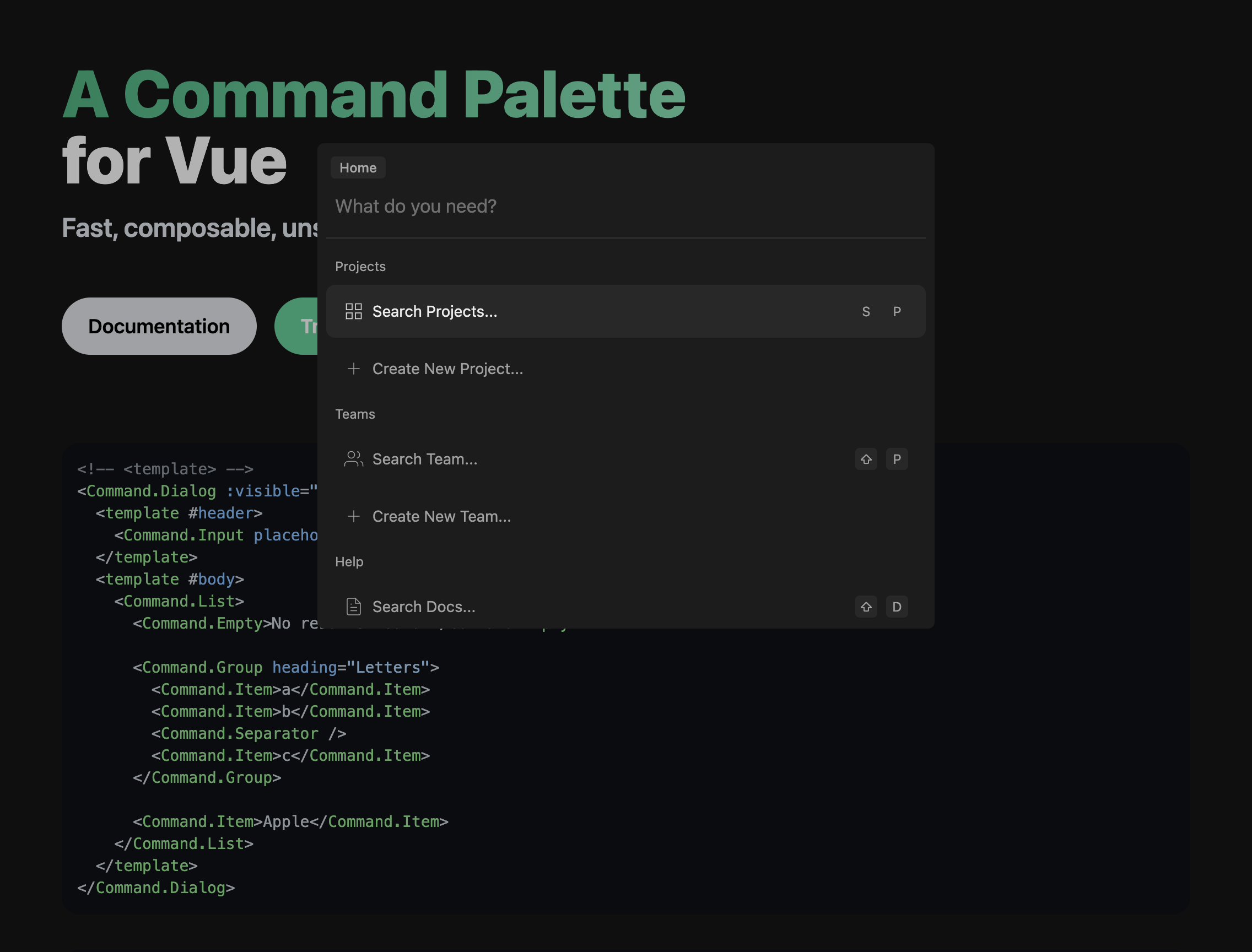This screenshot has width=1252, height=952.
Task: Focus the 'What do you need?' search input
Action: click(x=625, y=206)
